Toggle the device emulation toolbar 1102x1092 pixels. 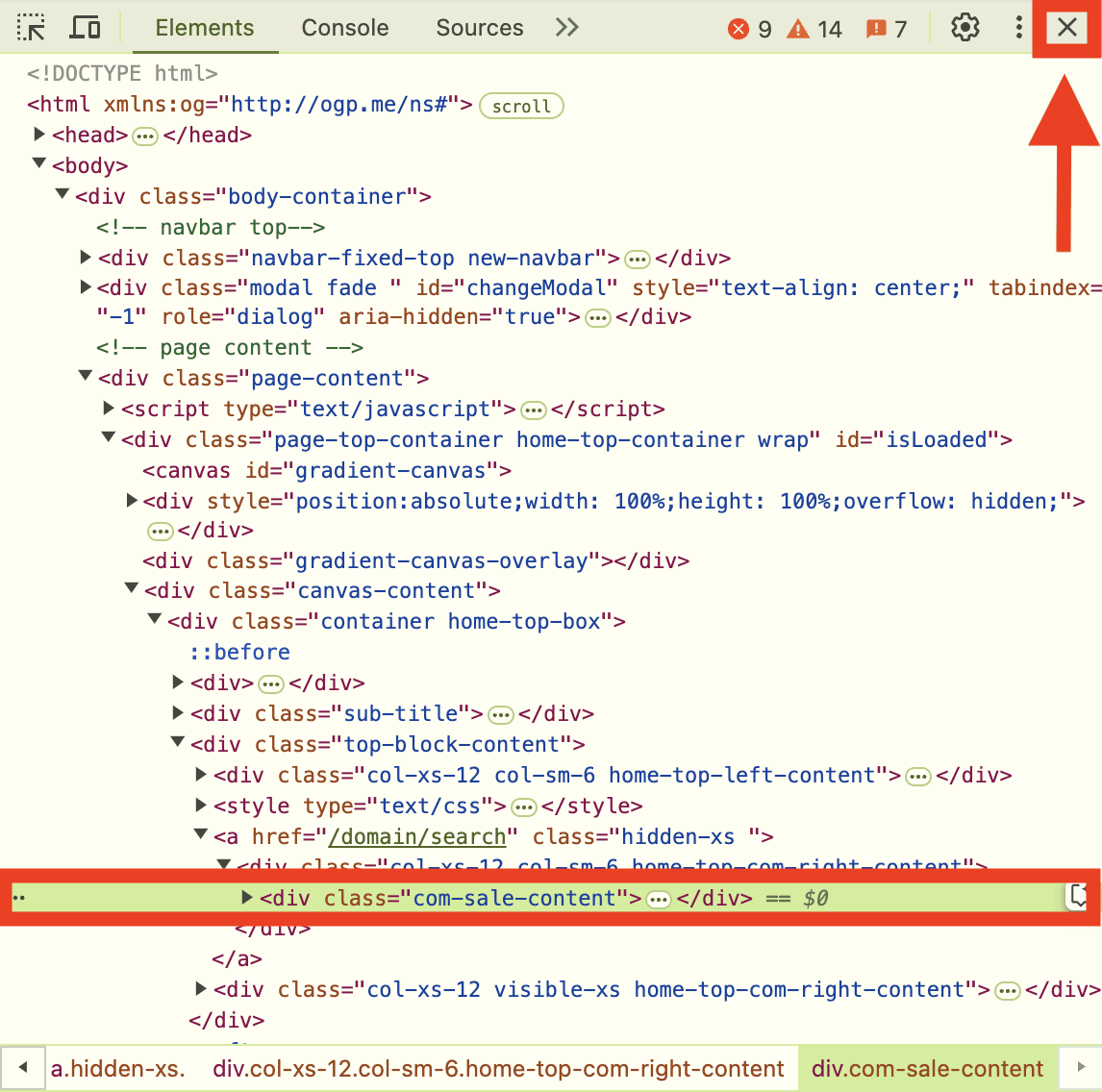pos(85,27)
